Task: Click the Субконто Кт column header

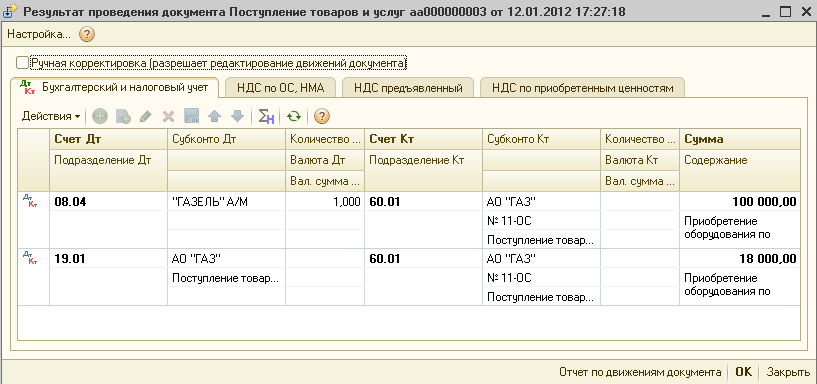Action: [x=541, y=140]
